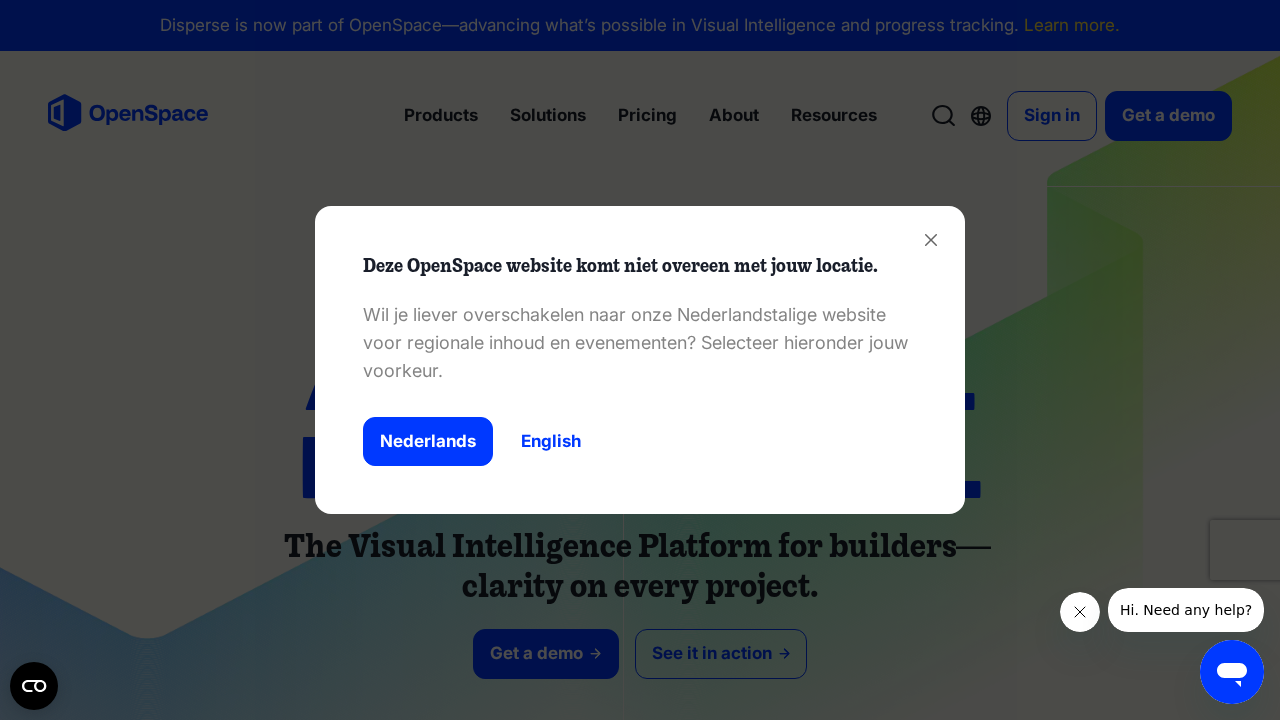Open the Resources navigation dropdown
Viewport: 1280px width, 720px height.
833,115
